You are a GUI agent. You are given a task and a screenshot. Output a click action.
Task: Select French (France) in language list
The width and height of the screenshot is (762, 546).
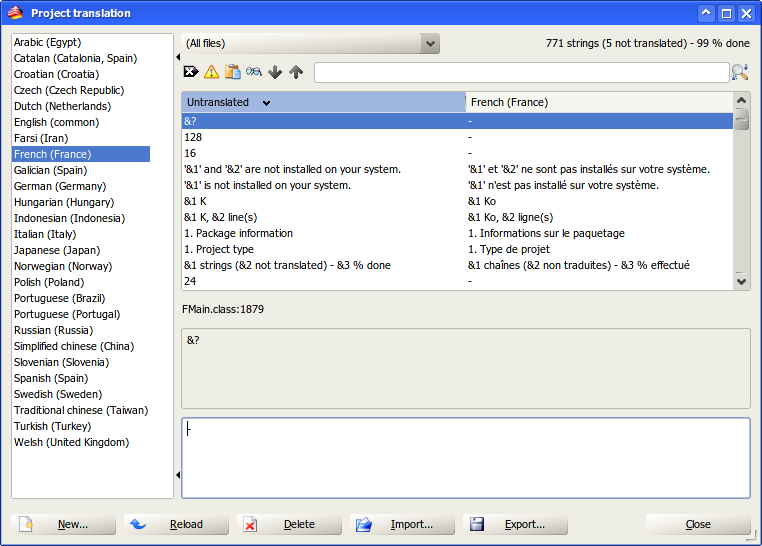[81, 154]
